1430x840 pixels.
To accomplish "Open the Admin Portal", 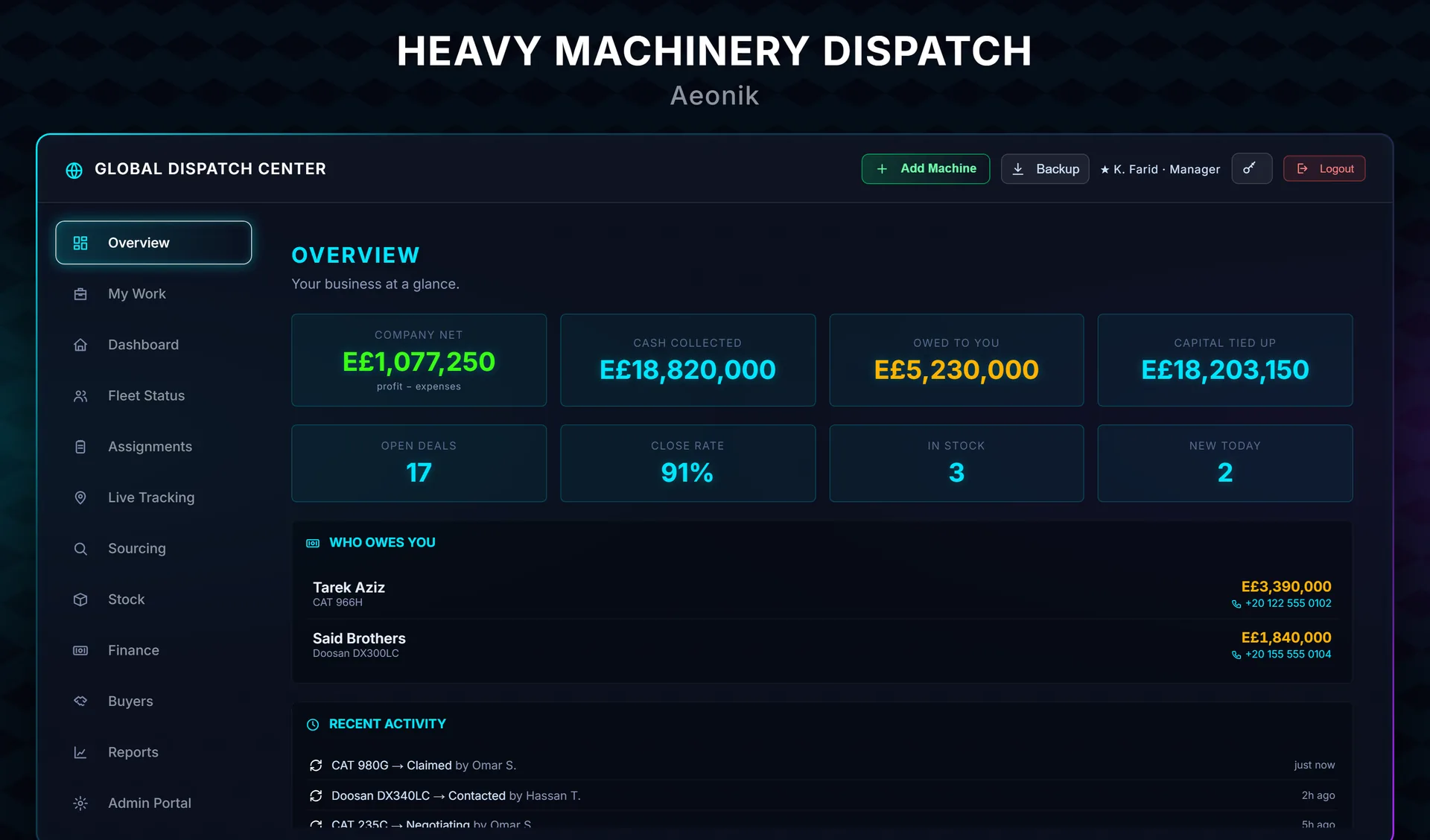I will [x=153, y=804].
